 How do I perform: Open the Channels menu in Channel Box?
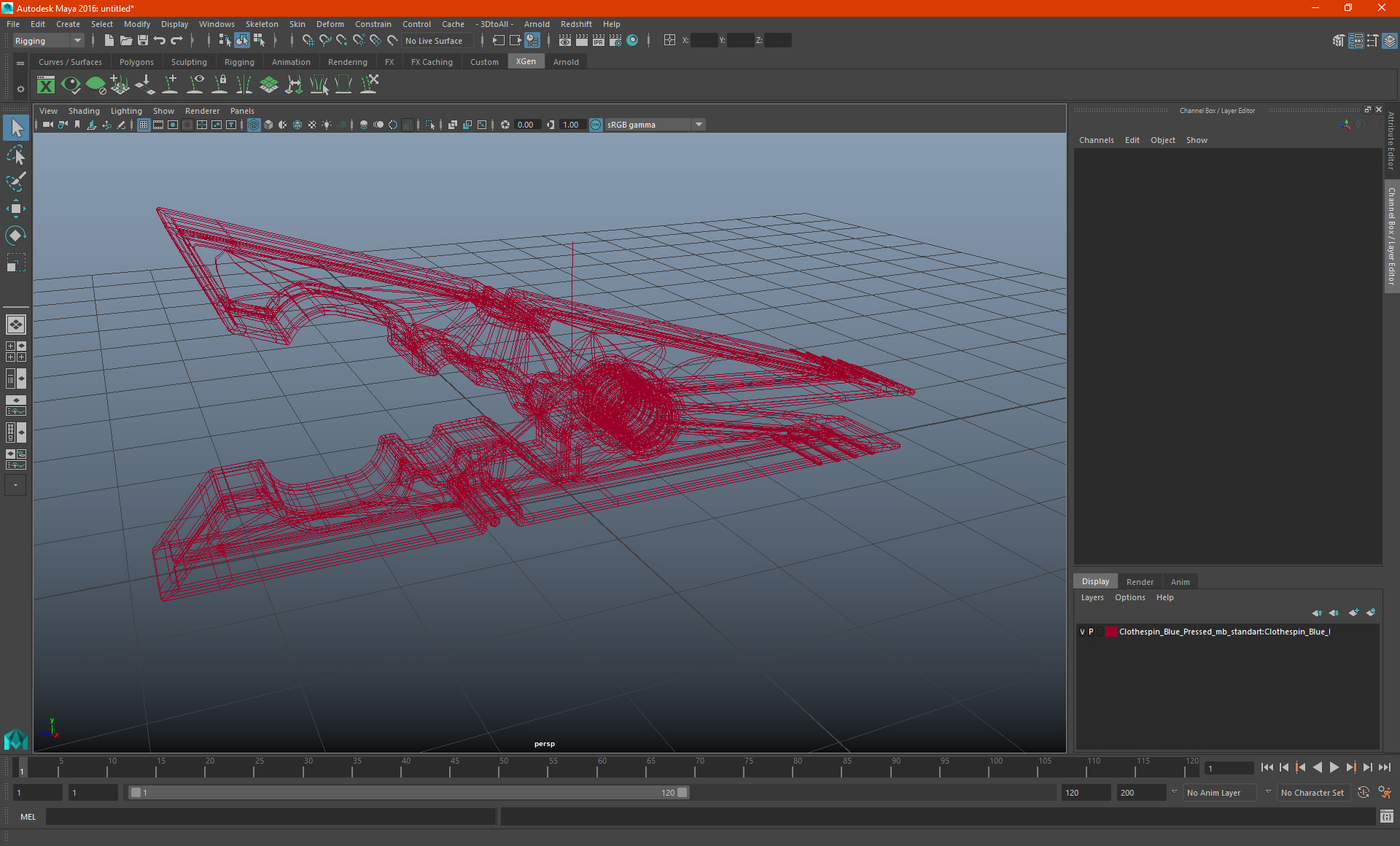1096,140
